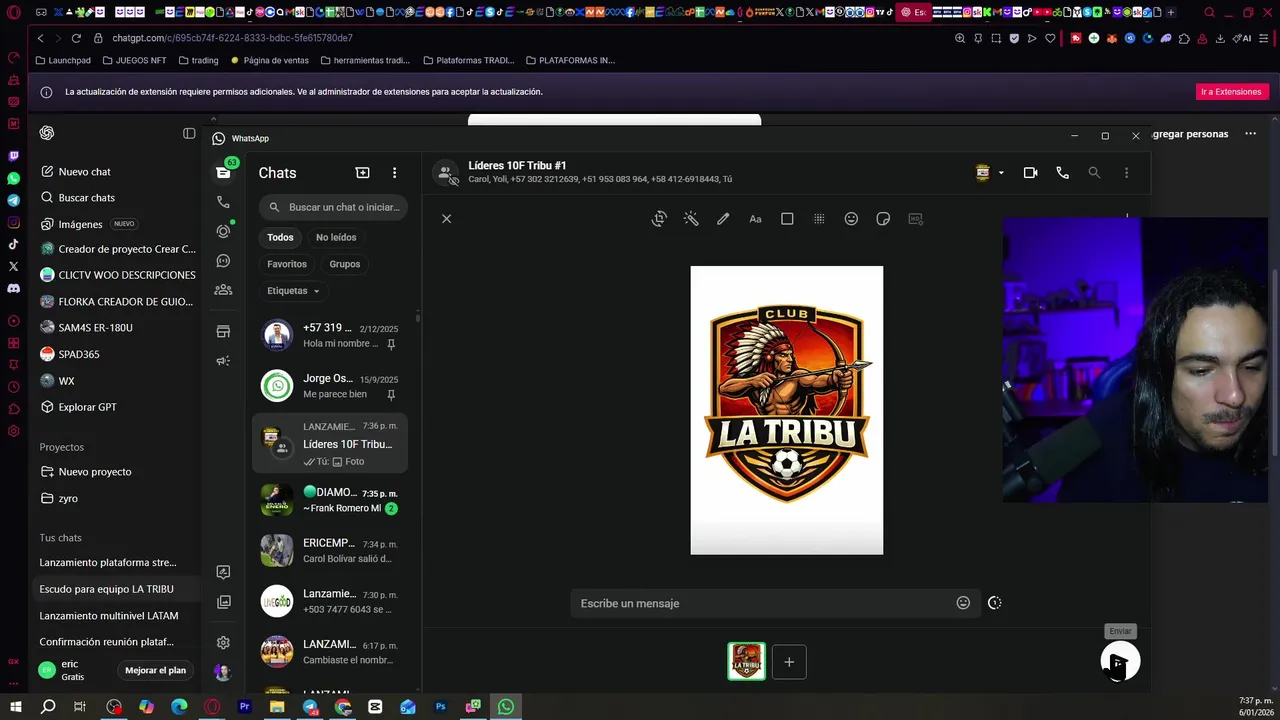The height and width of the screenshot is (720, 1280).
Task: Create Nuevo proyecto in ChatGPT sidebar
Action: pyautogui.click(x=94, y=472)
